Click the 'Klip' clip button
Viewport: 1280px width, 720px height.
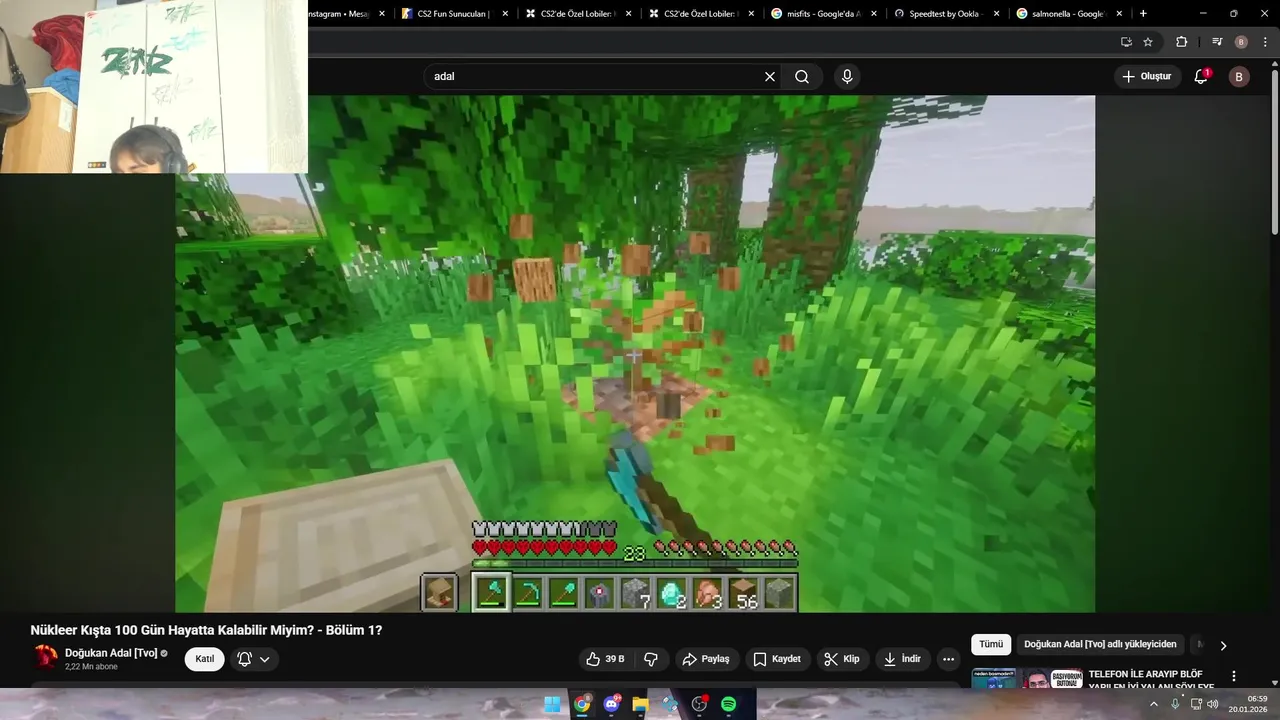pyautogui.click(x=842, y=659)
